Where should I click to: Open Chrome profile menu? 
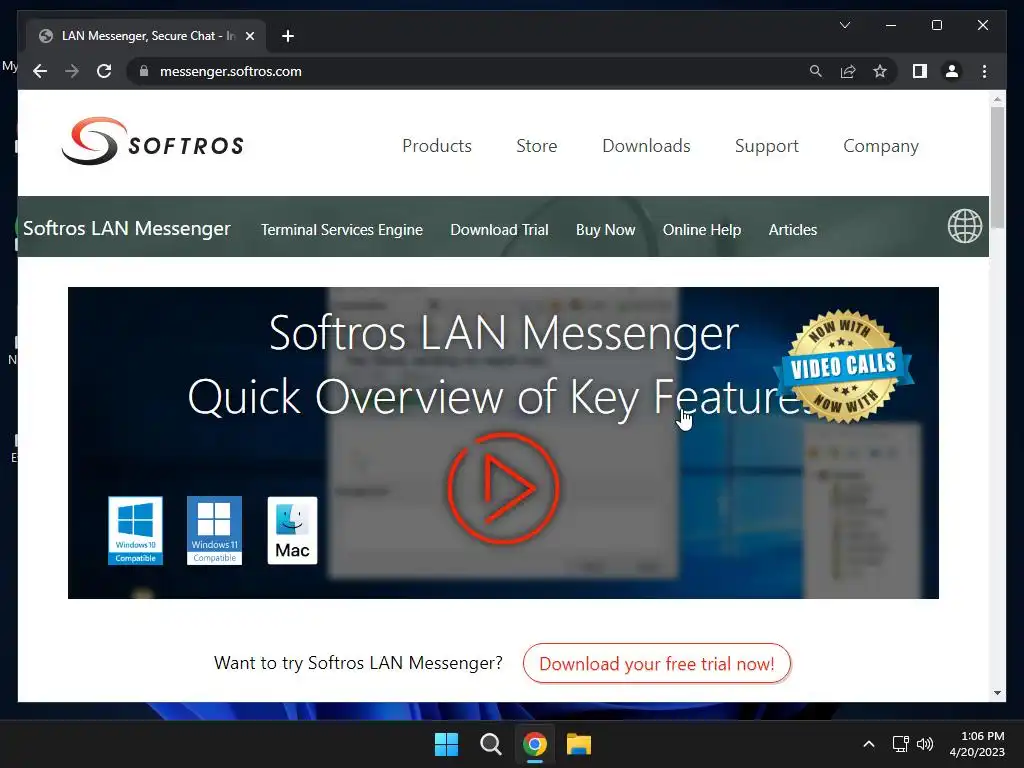coord(952,71)
